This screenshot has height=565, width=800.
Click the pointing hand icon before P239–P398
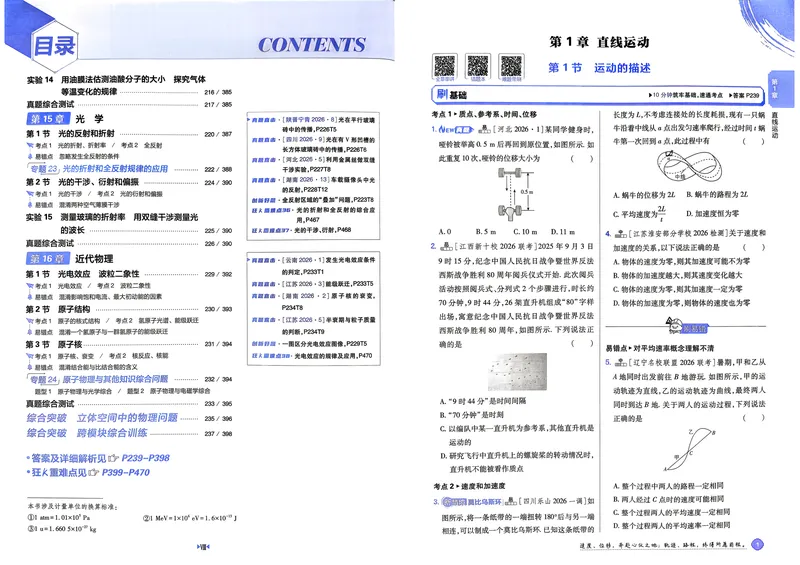(113, 458)
